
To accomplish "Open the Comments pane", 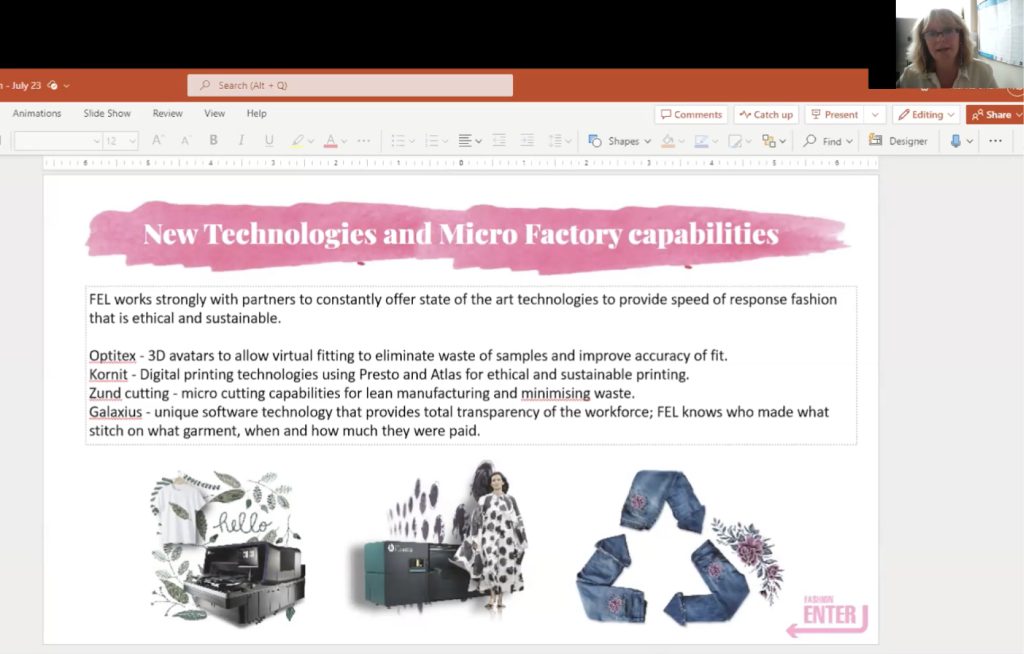I will pos(690,115).
